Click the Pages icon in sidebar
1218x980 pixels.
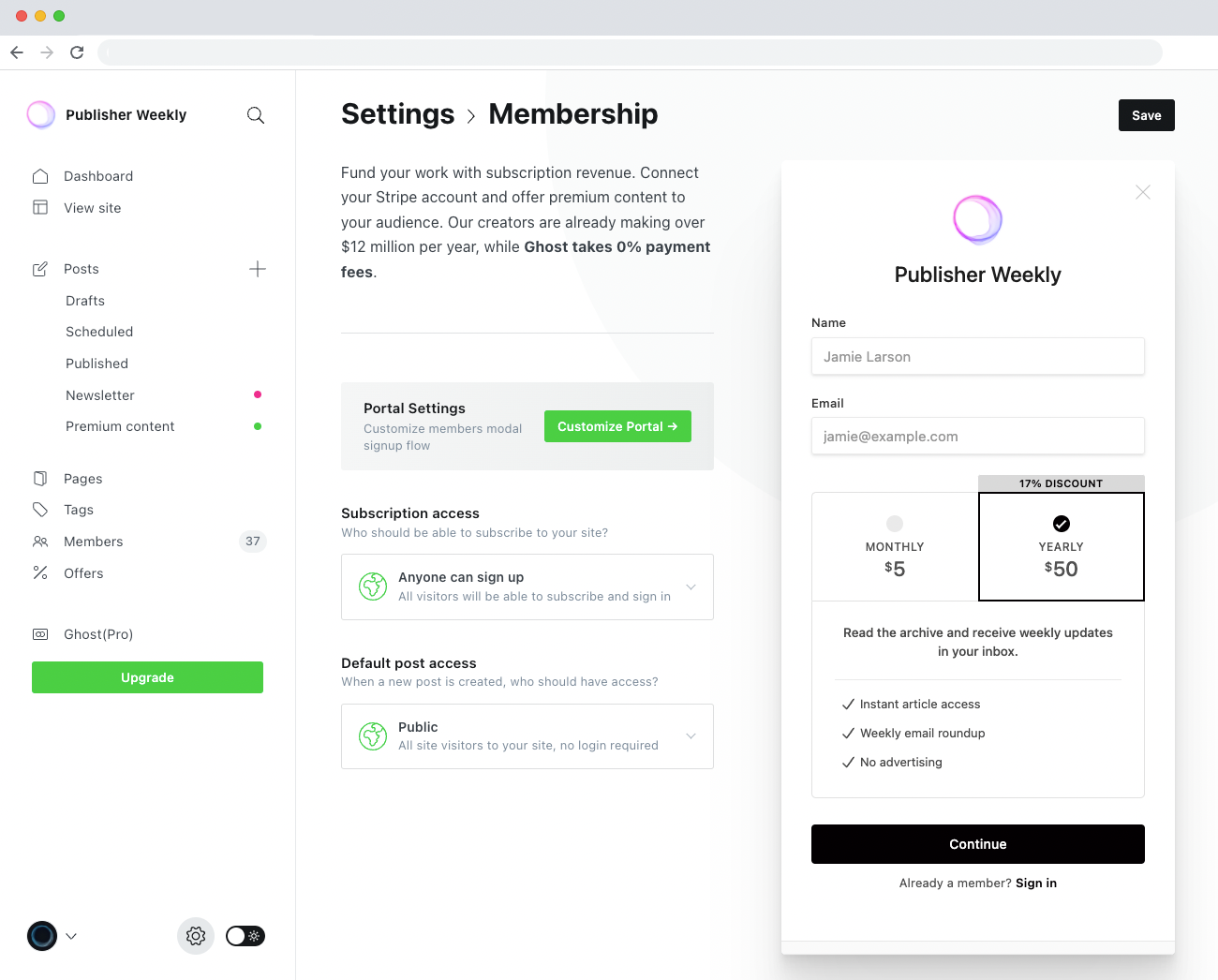click(x=40, y=479)
